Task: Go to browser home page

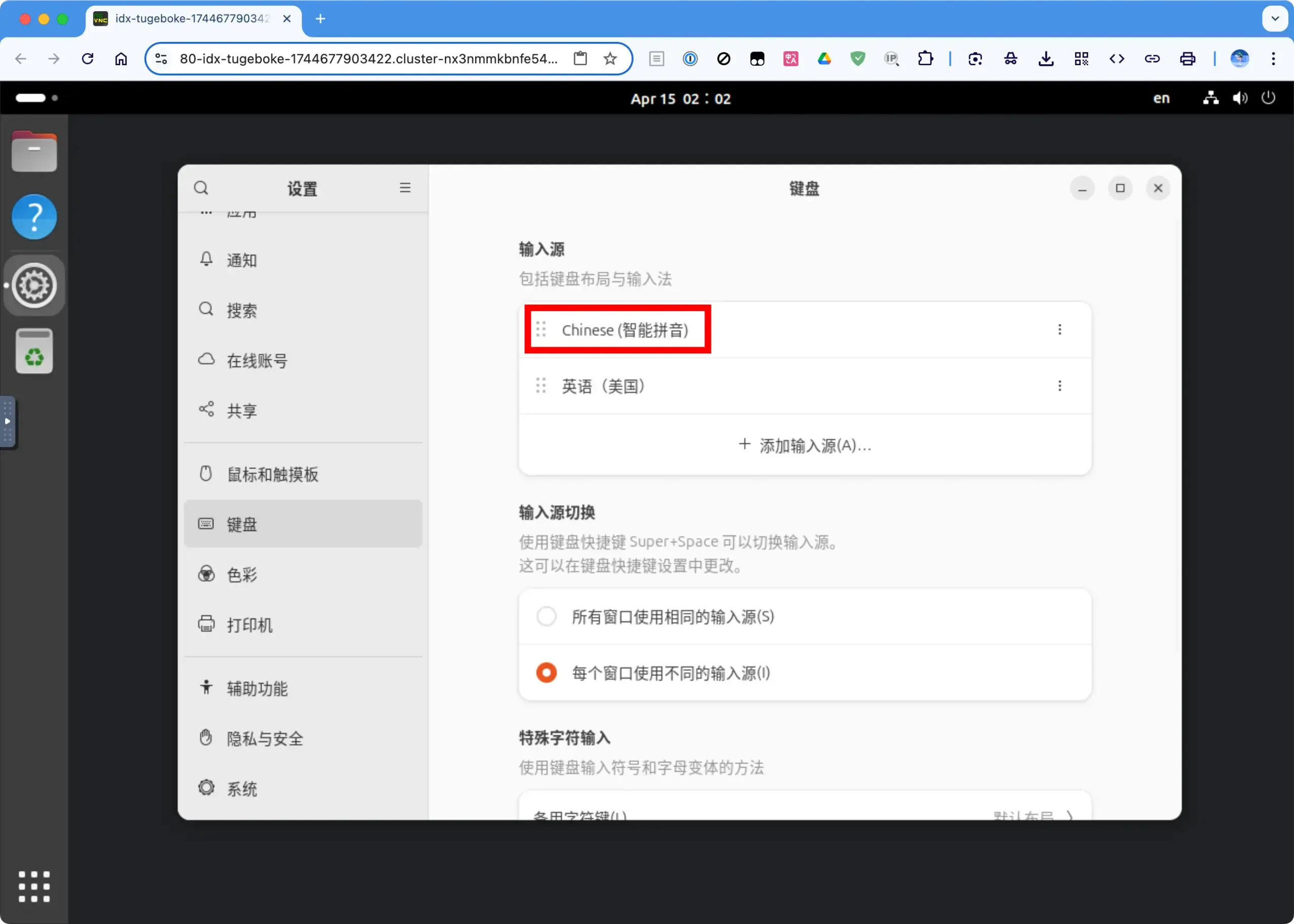Action: click(121, 59)
